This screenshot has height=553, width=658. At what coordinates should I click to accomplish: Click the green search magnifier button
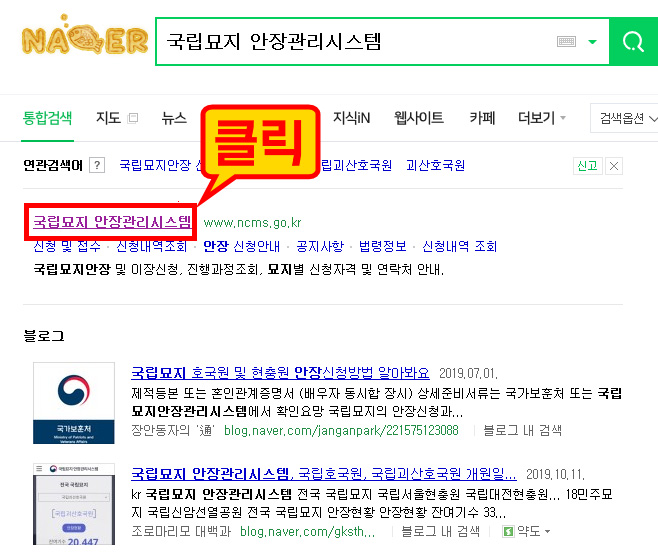(x=633, y=42)
